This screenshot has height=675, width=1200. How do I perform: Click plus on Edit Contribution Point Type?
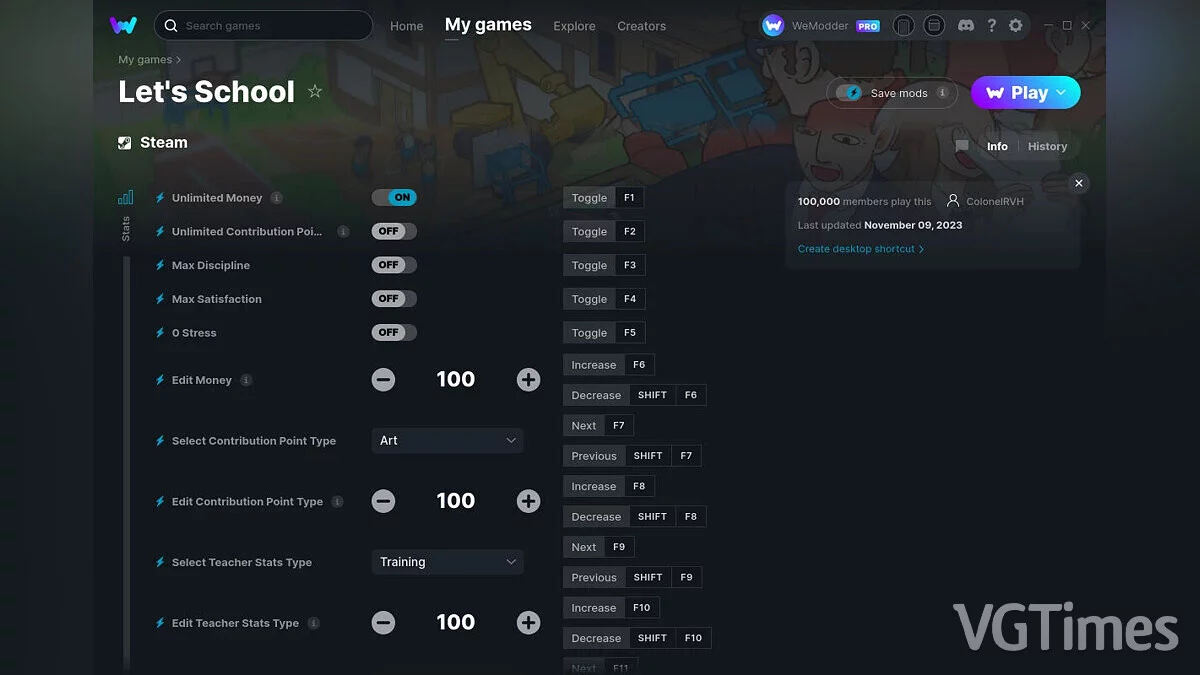pyautogui.click(x=528, y=501)
